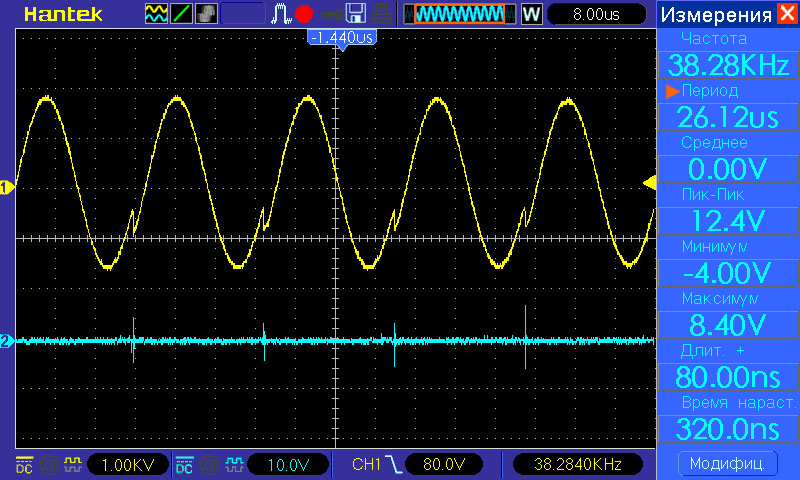Click the Среднее measurement label
This screenshot has width=800, height=480.
point(714,143)
